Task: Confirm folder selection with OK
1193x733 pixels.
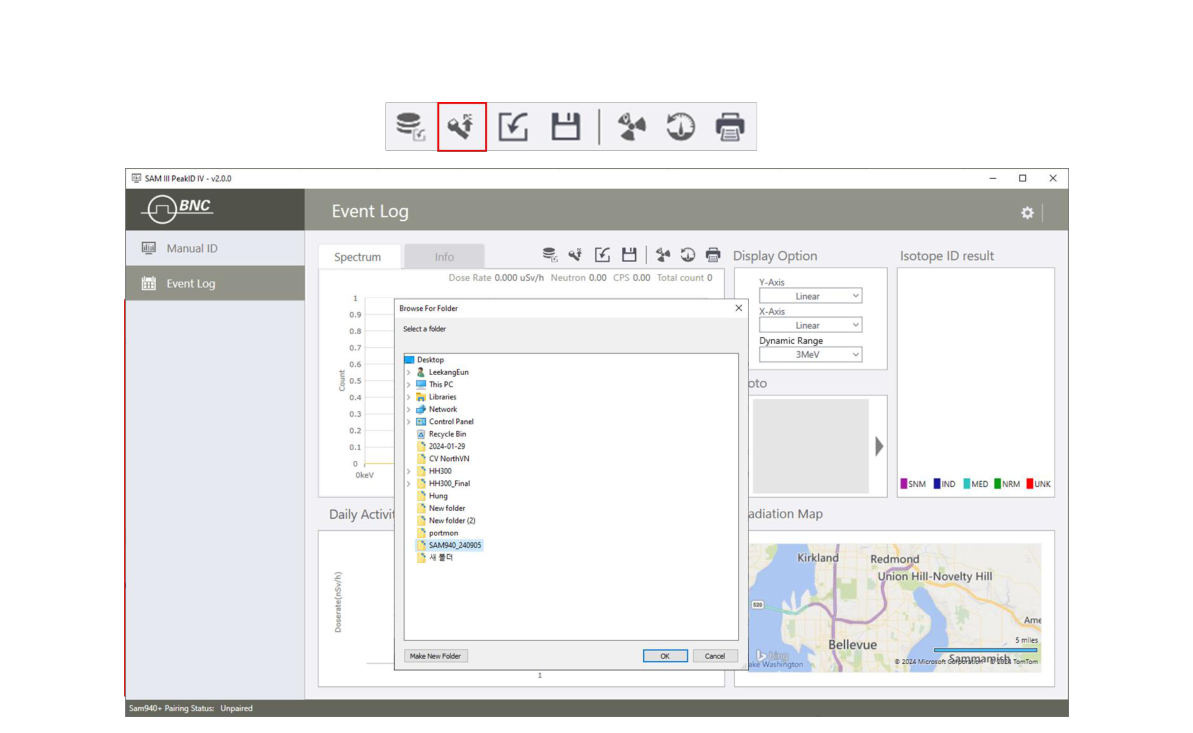Action: [665, 656]
